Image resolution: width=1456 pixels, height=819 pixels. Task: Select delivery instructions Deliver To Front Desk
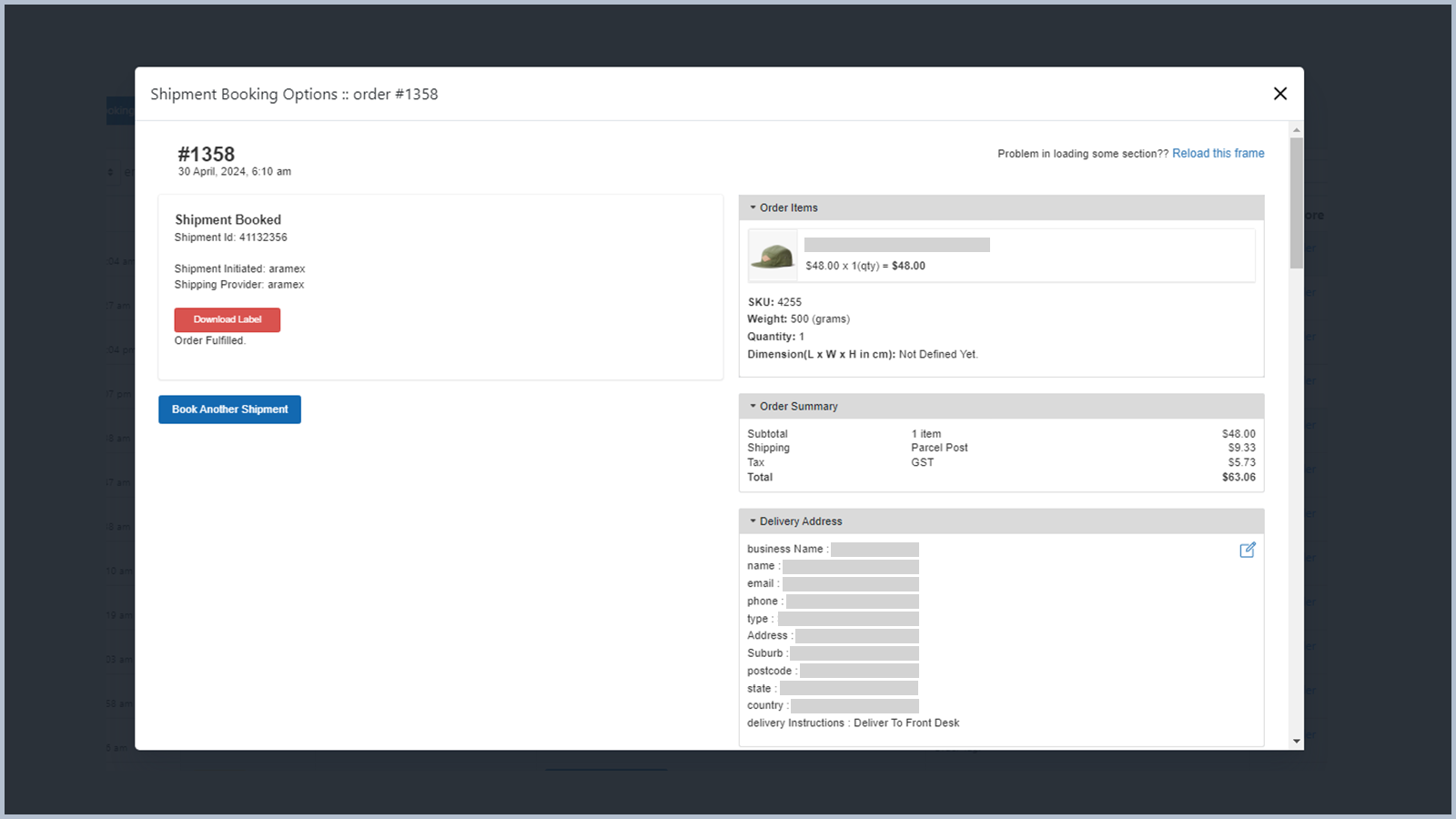tap(854, 723)
